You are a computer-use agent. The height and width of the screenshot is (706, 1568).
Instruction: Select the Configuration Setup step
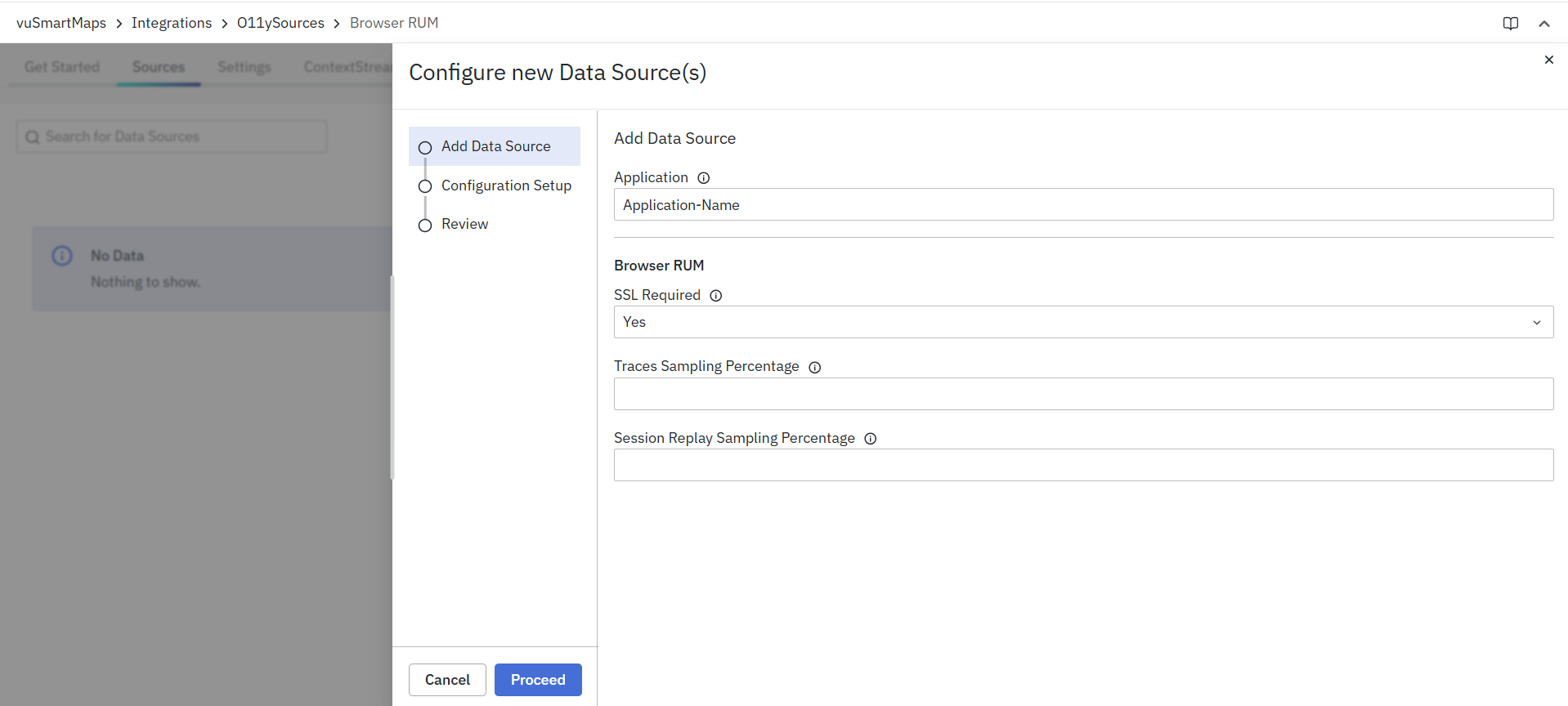point(505,185)
